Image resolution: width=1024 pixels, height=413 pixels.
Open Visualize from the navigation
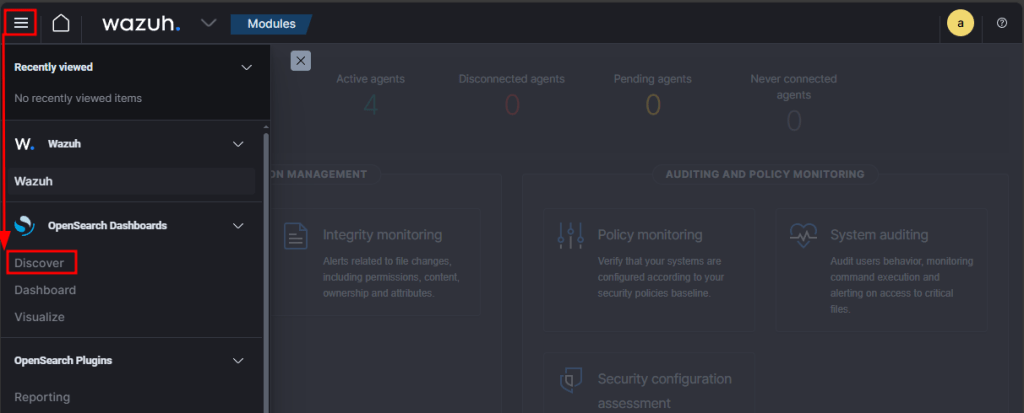39,317
